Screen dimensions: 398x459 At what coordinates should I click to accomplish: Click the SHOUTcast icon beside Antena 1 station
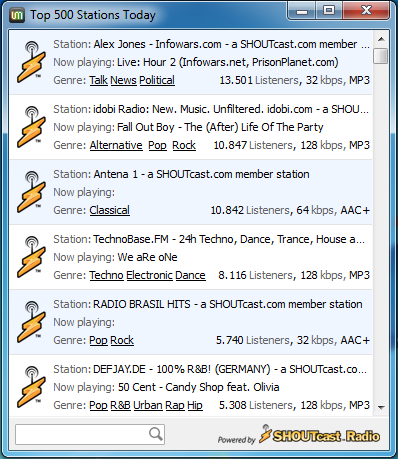(31, 192)
